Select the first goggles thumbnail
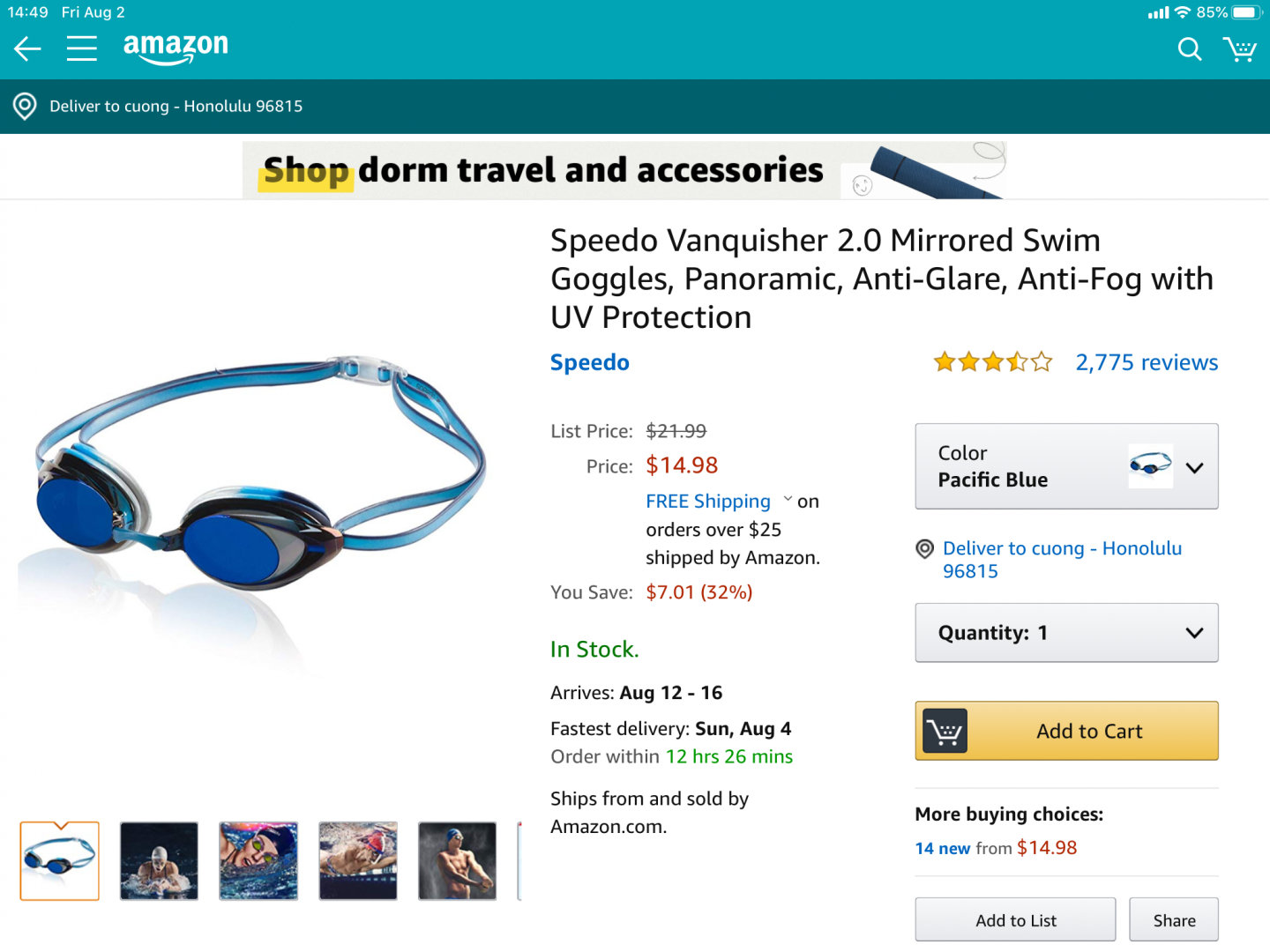The width and height of the screenshot is (1270, 952). [60, 860]
